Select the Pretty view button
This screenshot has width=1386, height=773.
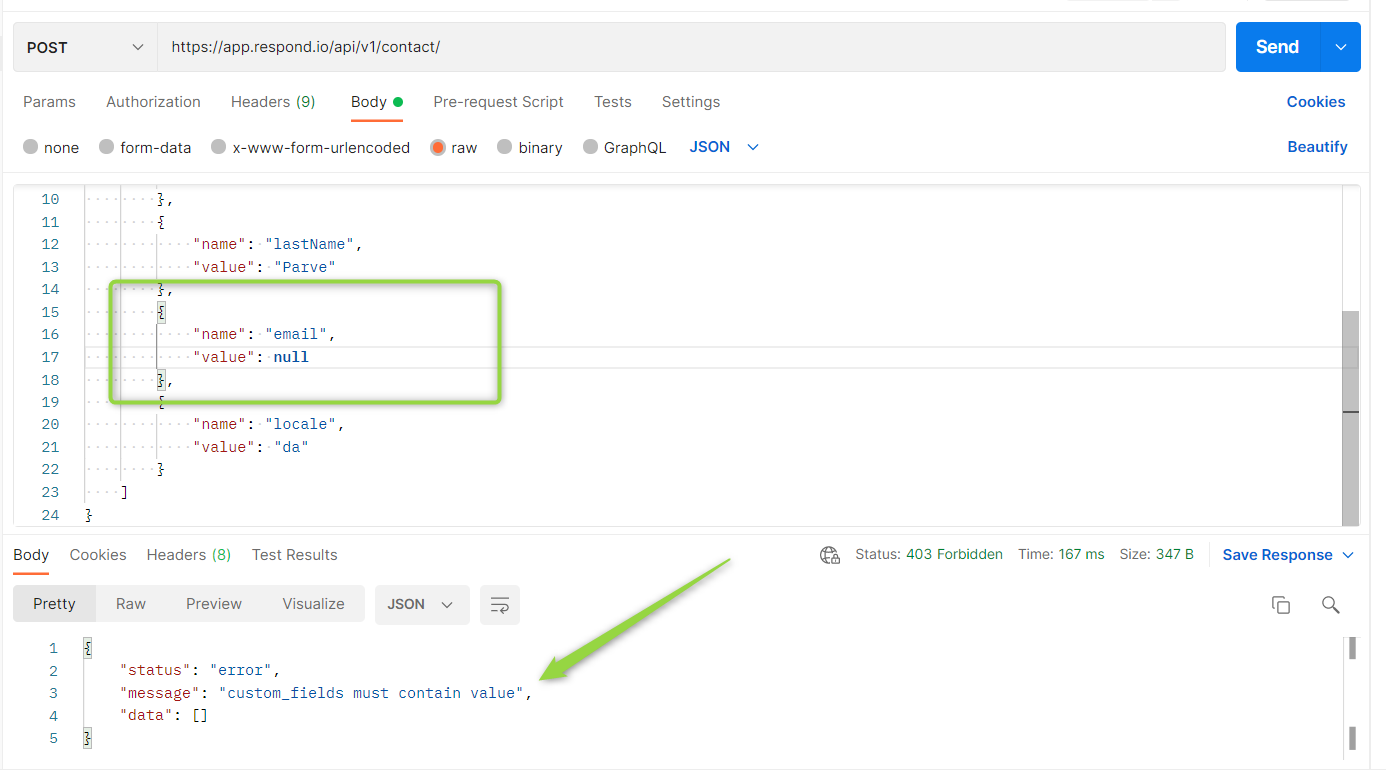coord(54,604)
